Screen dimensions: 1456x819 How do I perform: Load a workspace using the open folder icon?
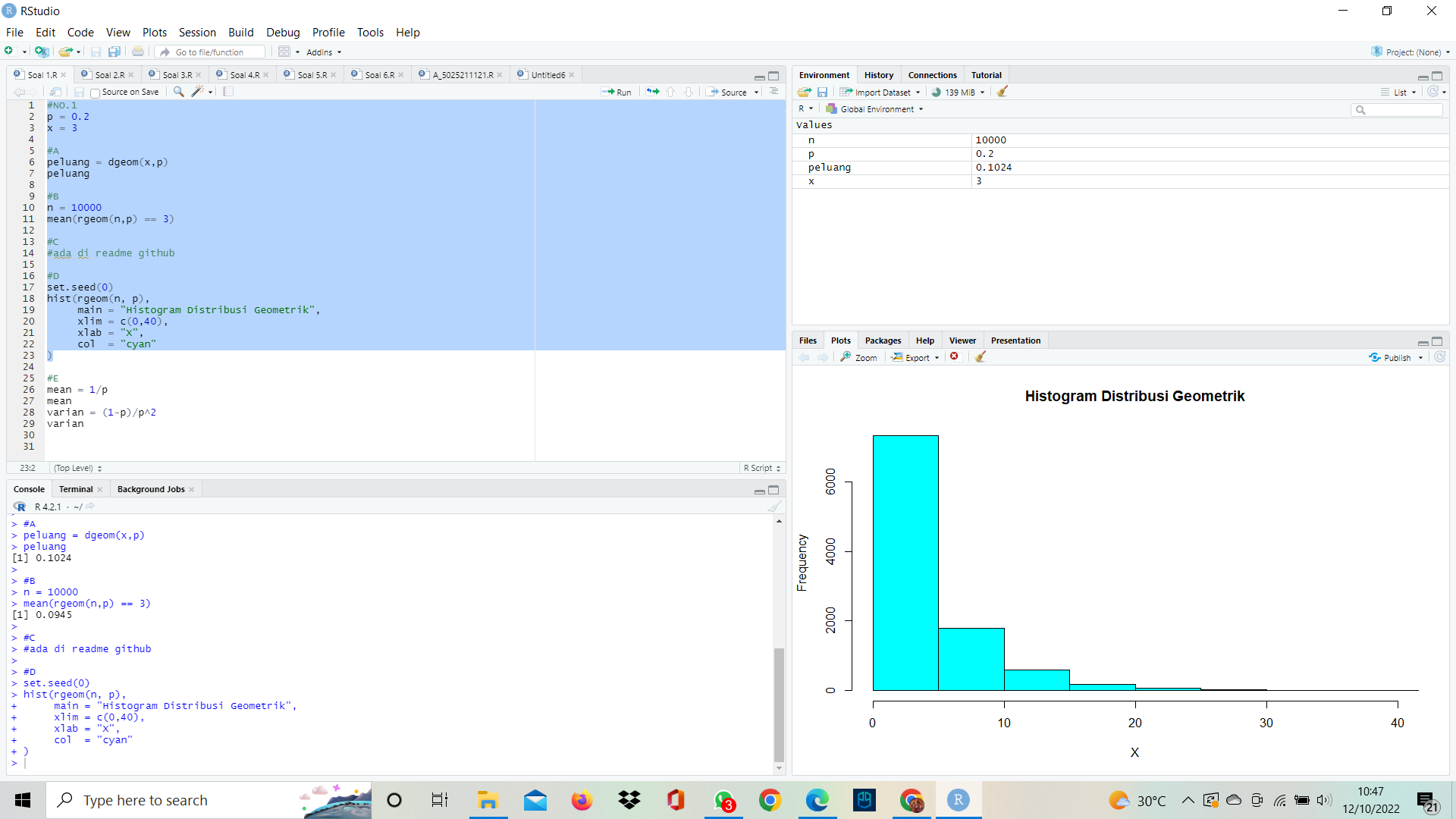pos(804,92)
